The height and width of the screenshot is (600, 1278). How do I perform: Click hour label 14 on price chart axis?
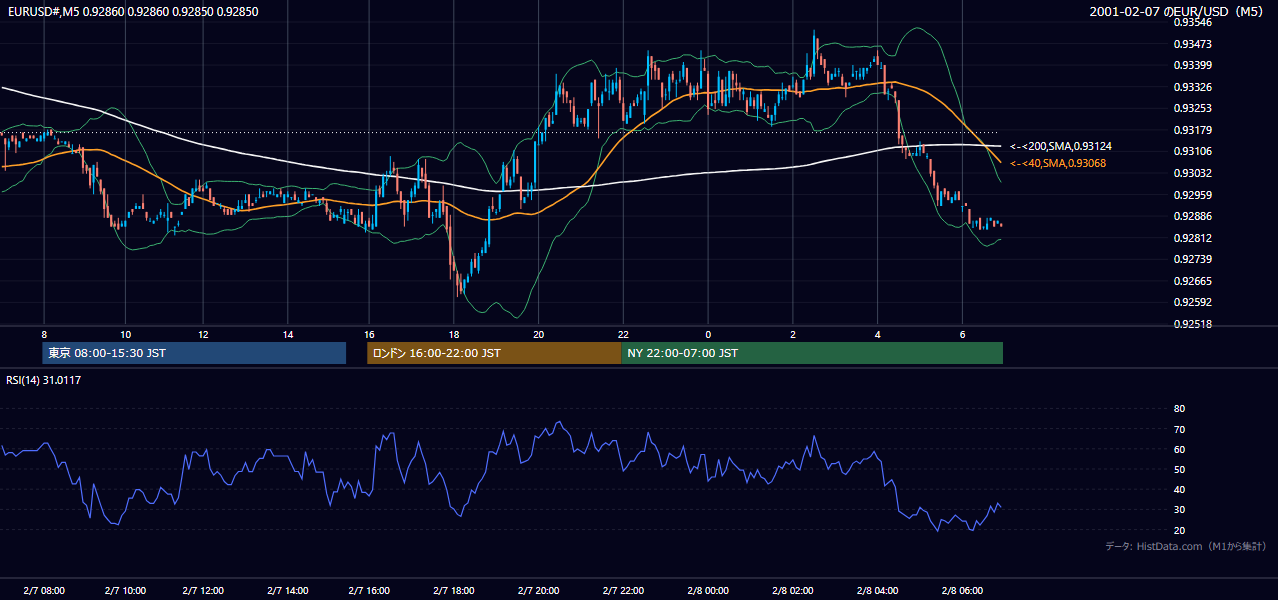[288, 334]
